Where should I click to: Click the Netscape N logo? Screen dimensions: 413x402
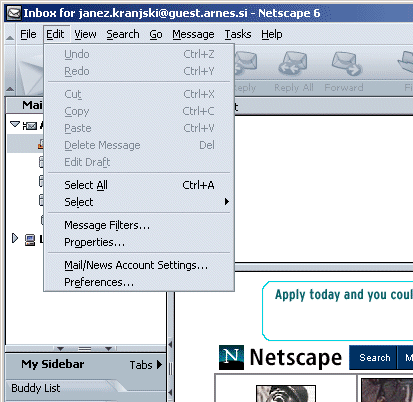(231, 357)
